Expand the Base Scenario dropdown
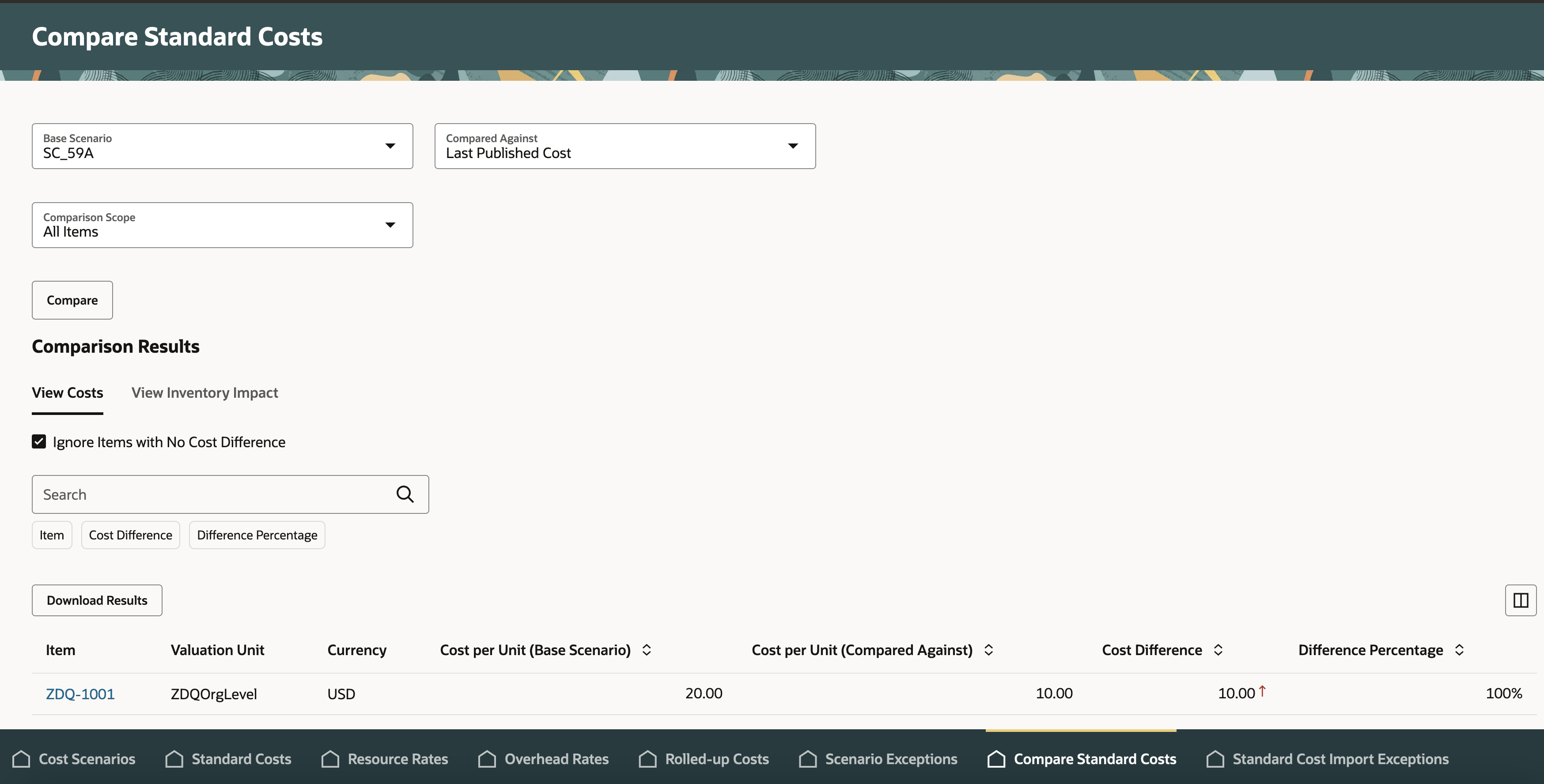The width and height of the screenshot is (1544, 784). 390,146
